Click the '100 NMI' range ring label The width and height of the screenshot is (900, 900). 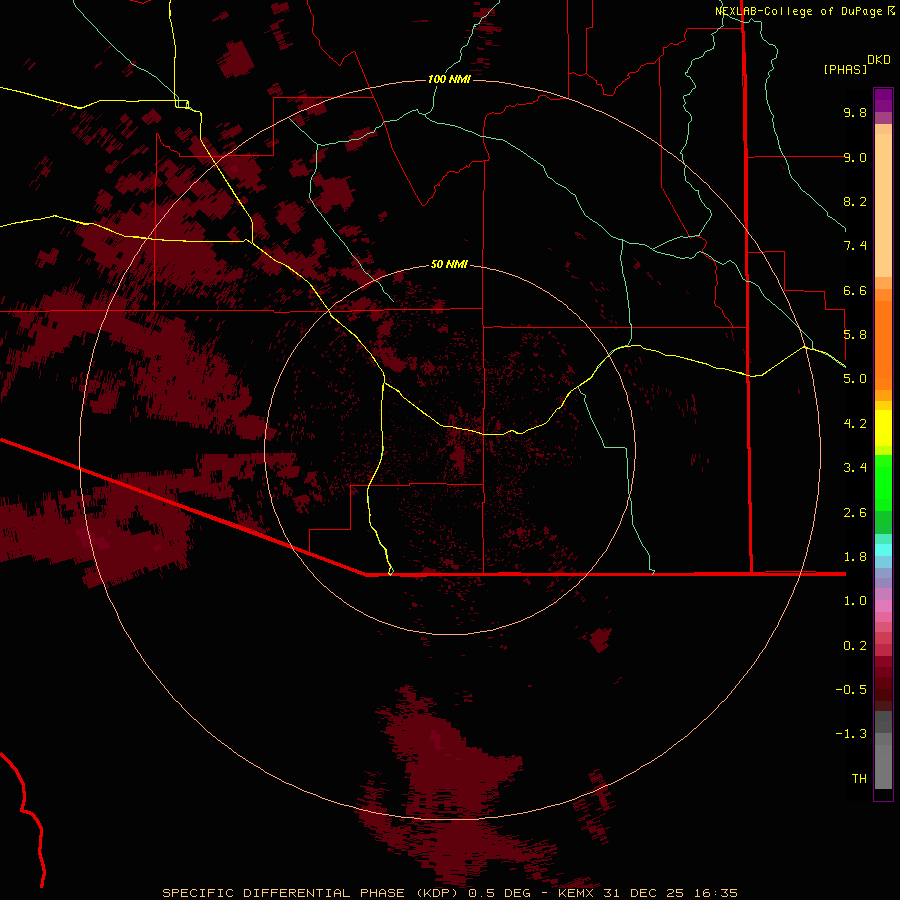point(449,79)
